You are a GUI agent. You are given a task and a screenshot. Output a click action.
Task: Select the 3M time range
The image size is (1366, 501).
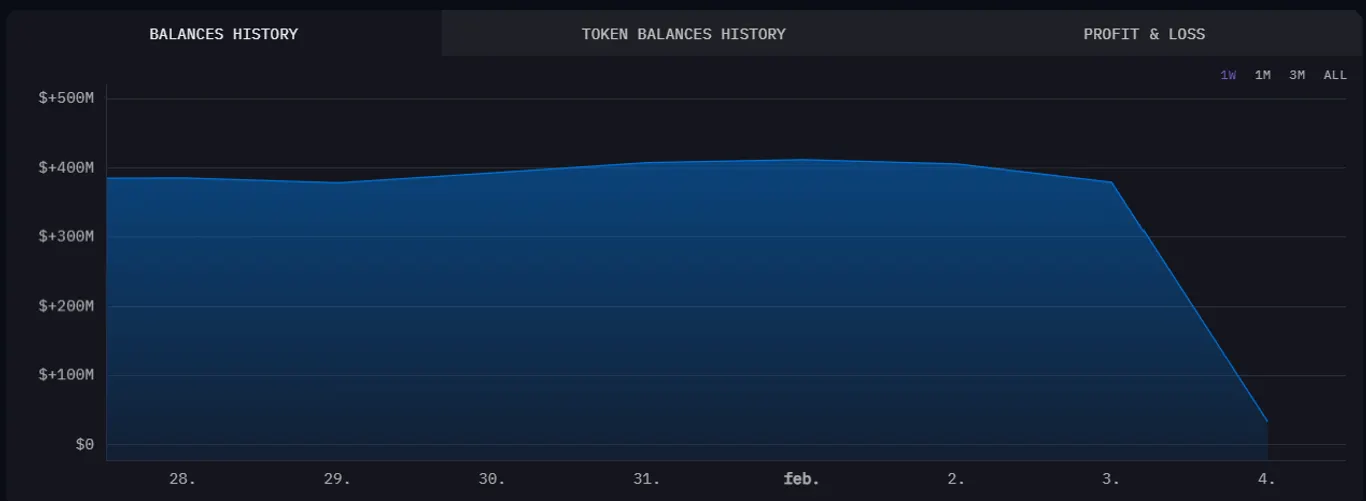click(x=1297, y=75)
